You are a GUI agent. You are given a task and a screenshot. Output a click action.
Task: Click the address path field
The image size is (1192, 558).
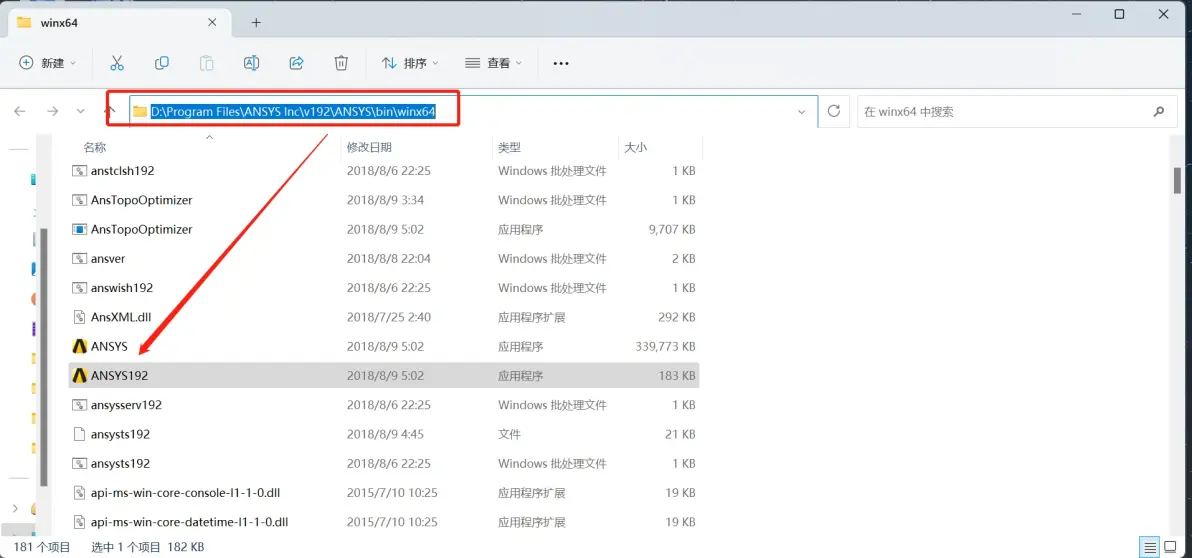point(473,112)
